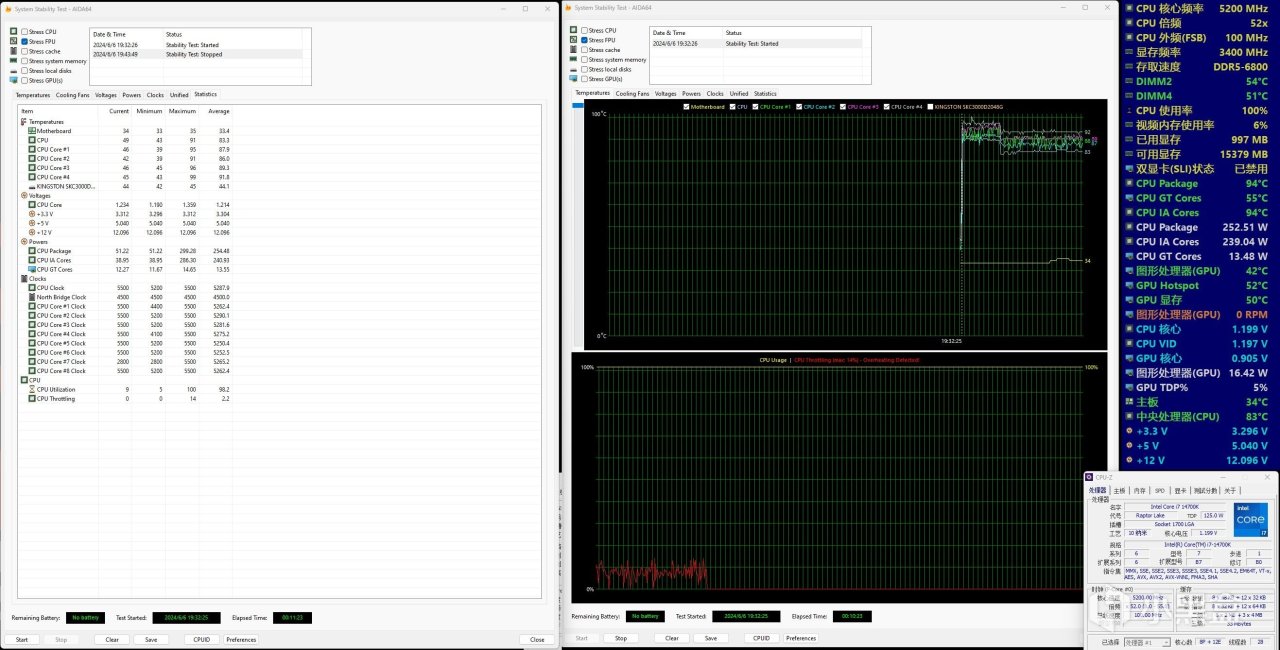Click the 'Maximum' column header in statistics
Screen dimensions: 1280x650
[x=182, y=111]
